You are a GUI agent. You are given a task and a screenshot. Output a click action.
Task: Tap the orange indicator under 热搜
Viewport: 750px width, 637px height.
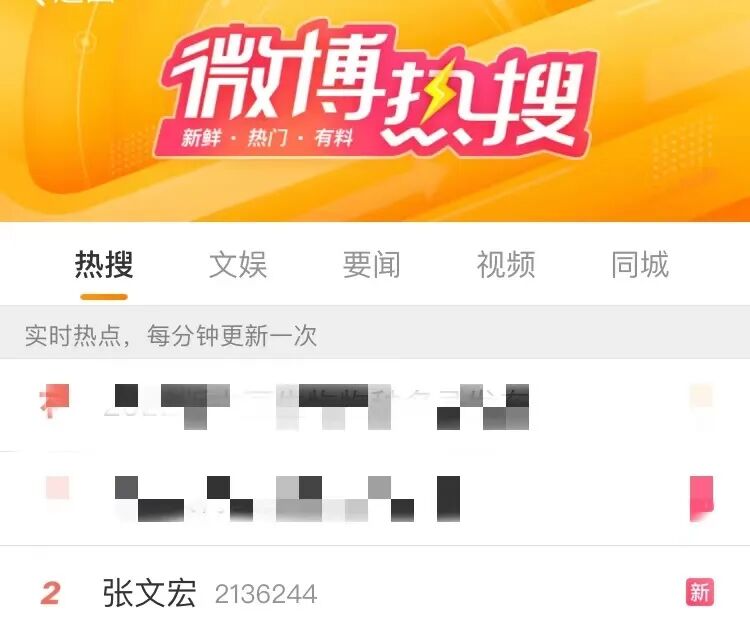click(104, 297)
